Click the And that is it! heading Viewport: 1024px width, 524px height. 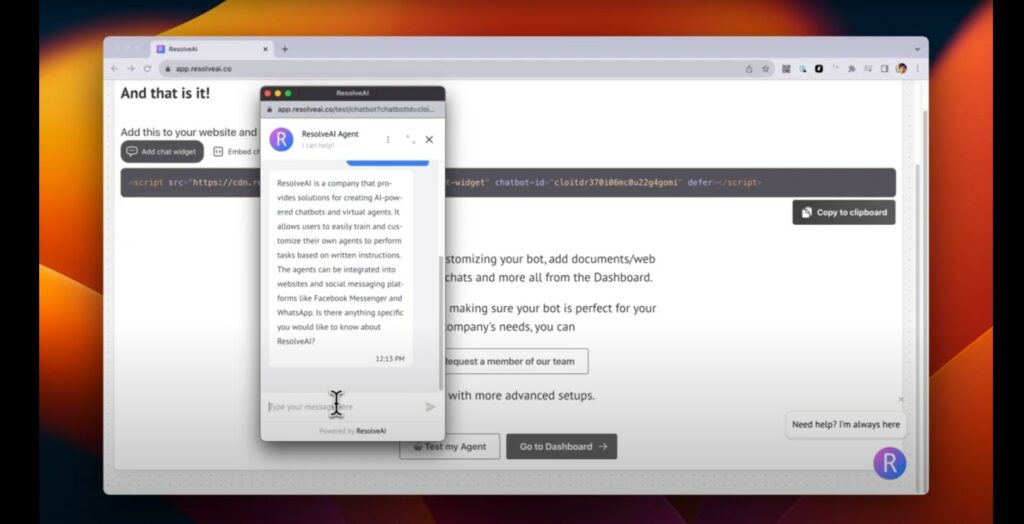point(165,93)
